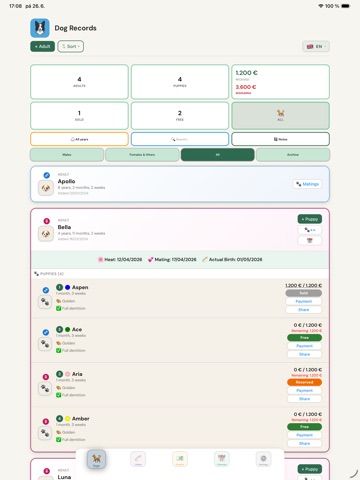The image size is (360, 480).
Task: Open Bella's matings paw button
Action: [310, 230]
